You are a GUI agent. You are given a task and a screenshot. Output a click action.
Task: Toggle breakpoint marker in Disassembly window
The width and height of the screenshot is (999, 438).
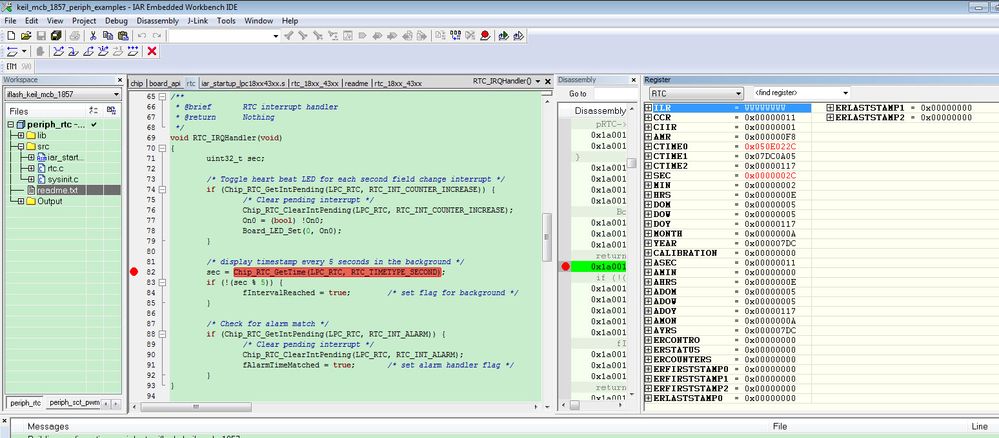(565, 266)
